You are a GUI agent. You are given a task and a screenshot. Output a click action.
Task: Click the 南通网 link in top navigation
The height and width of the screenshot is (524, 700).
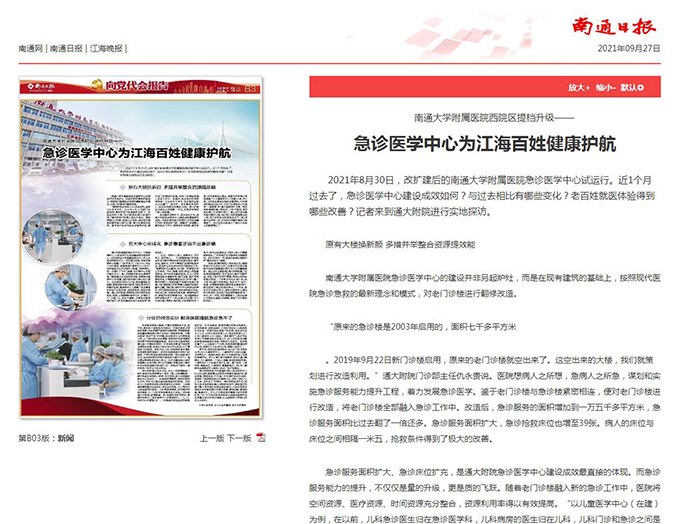click(31, 48)
